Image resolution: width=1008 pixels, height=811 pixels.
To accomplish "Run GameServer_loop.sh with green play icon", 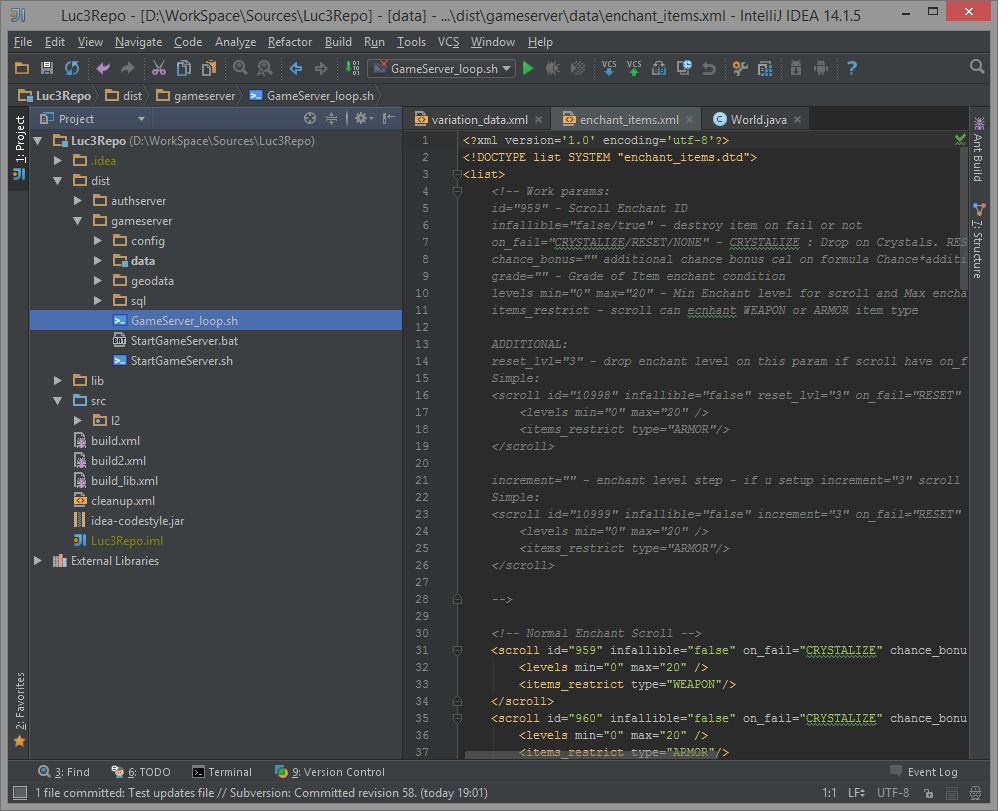I will click(x=528, y=68).
